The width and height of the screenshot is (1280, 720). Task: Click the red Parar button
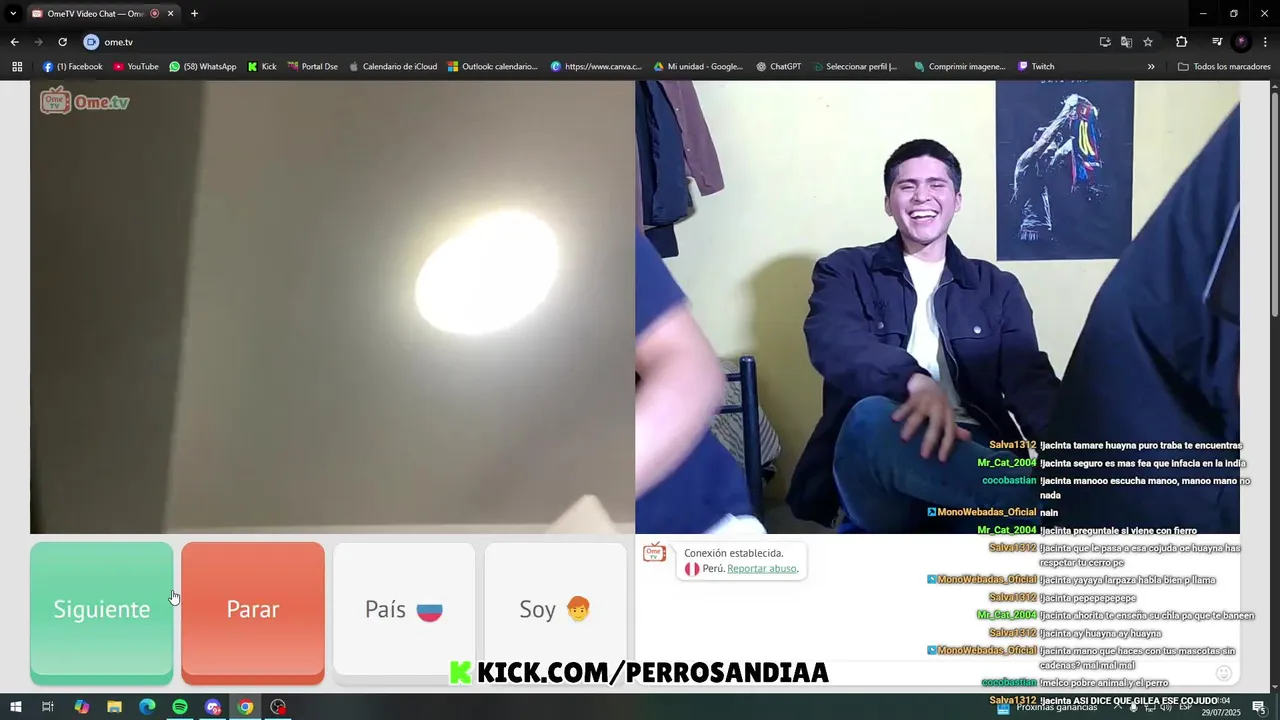[x=253, y=612]
